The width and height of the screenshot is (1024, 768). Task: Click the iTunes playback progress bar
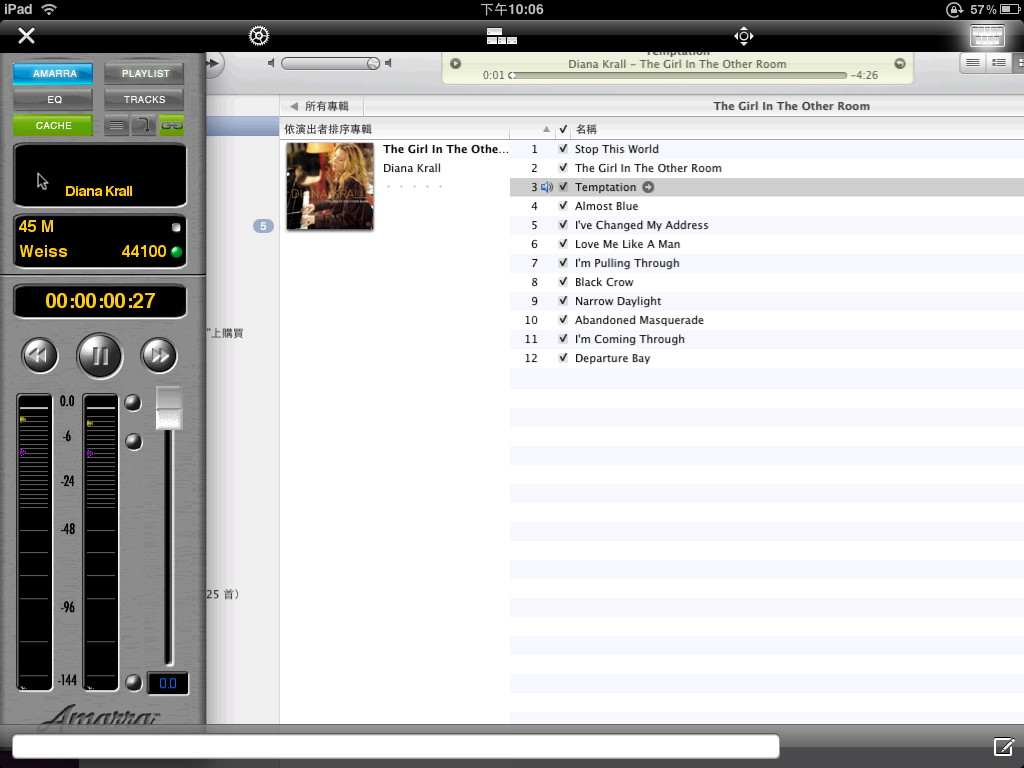pos(677,76)
